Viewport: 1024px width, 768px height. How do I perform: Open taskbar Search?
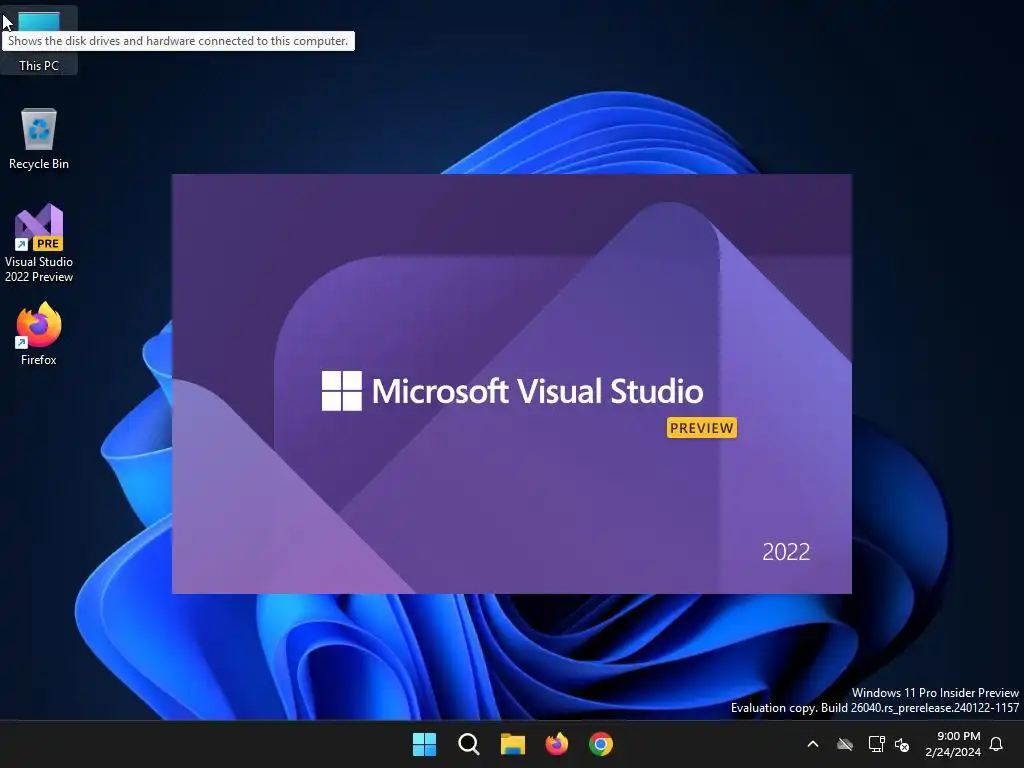468,744
